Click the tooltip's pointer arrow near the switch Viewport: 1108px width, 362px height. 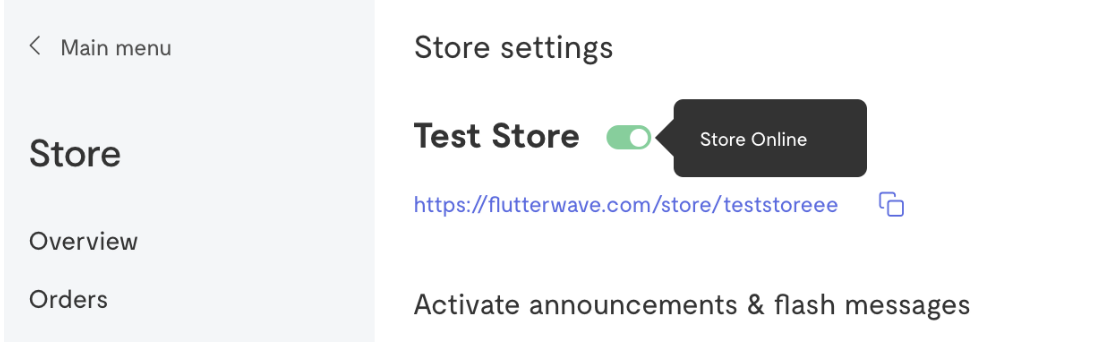tap(665, 139)
